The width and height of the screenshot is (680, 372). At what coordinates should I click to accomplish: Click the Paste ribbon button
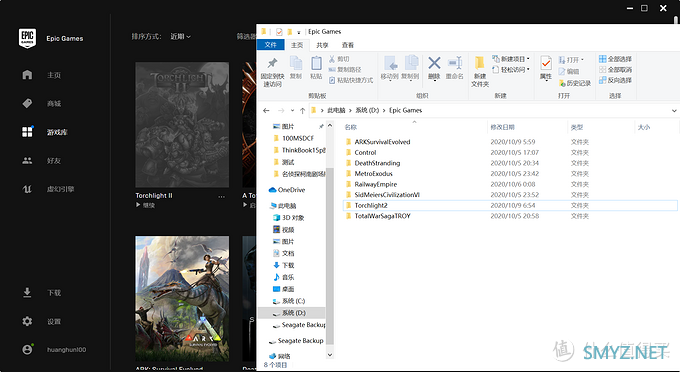pos(316,68)
